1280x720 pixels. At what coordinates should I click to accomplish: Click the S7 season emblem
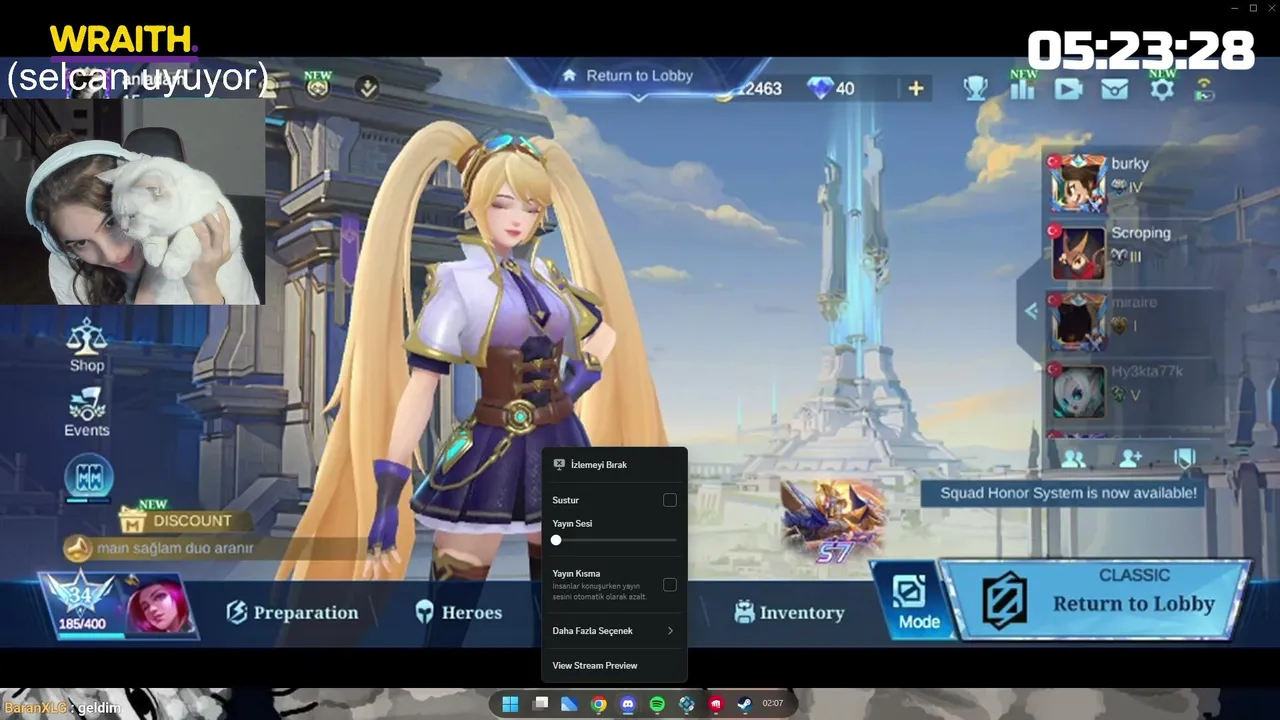(x=832, y=522)
